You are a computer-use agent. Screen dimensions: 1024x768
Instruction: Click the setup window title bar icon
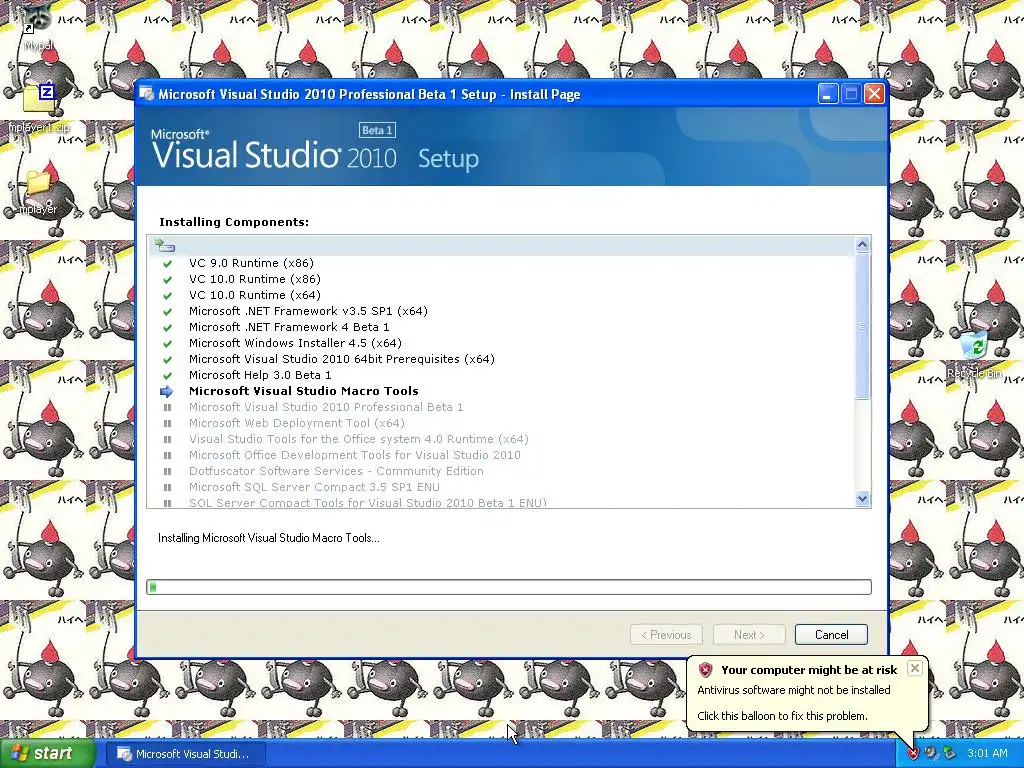(147, 94)
